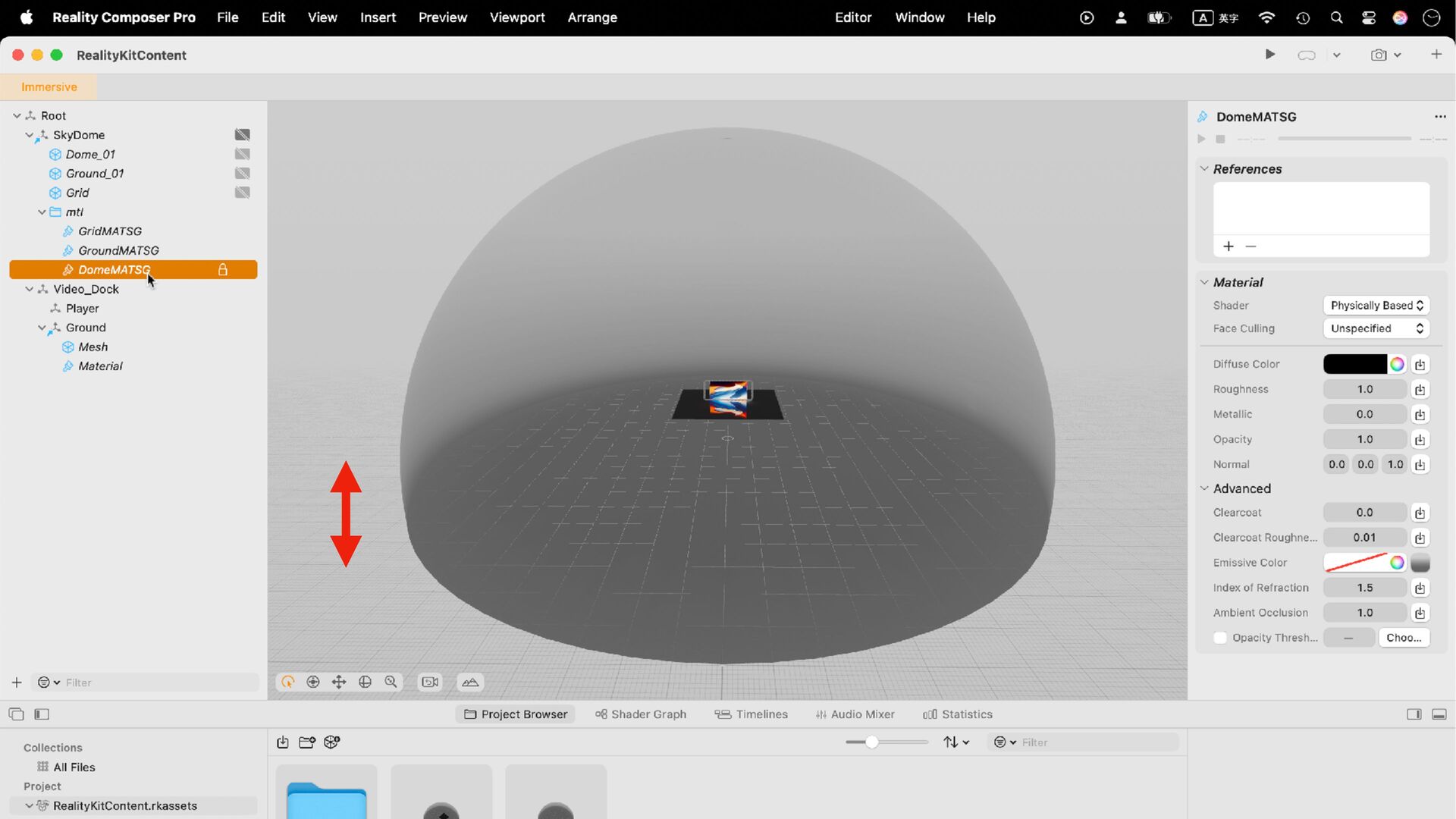The width and height of the screenshot is (1456, 819).
Task: Open the Arrange menu
Action: (592, 17)
